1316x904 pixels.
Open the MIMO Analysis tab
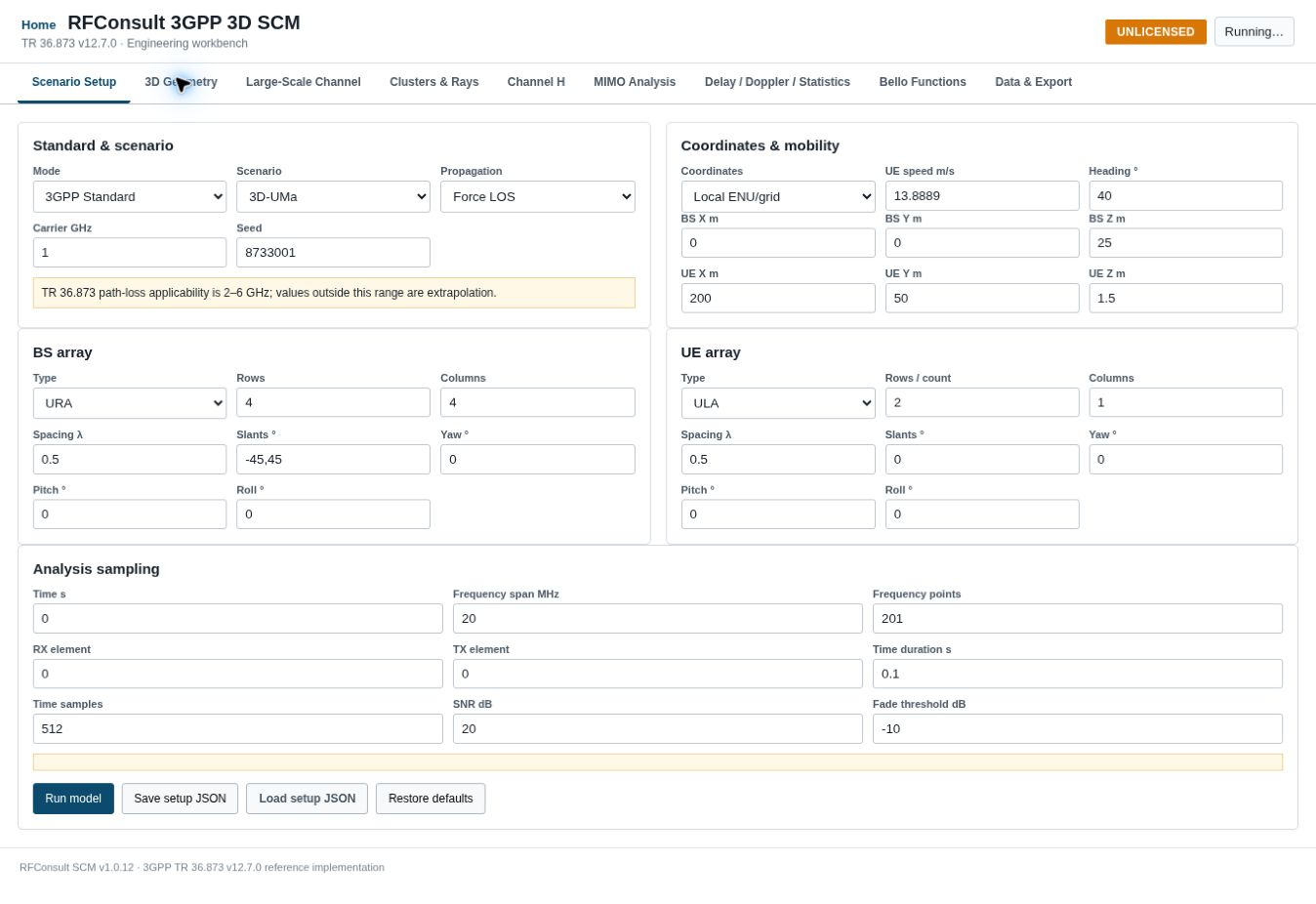(x=635, y=82)
